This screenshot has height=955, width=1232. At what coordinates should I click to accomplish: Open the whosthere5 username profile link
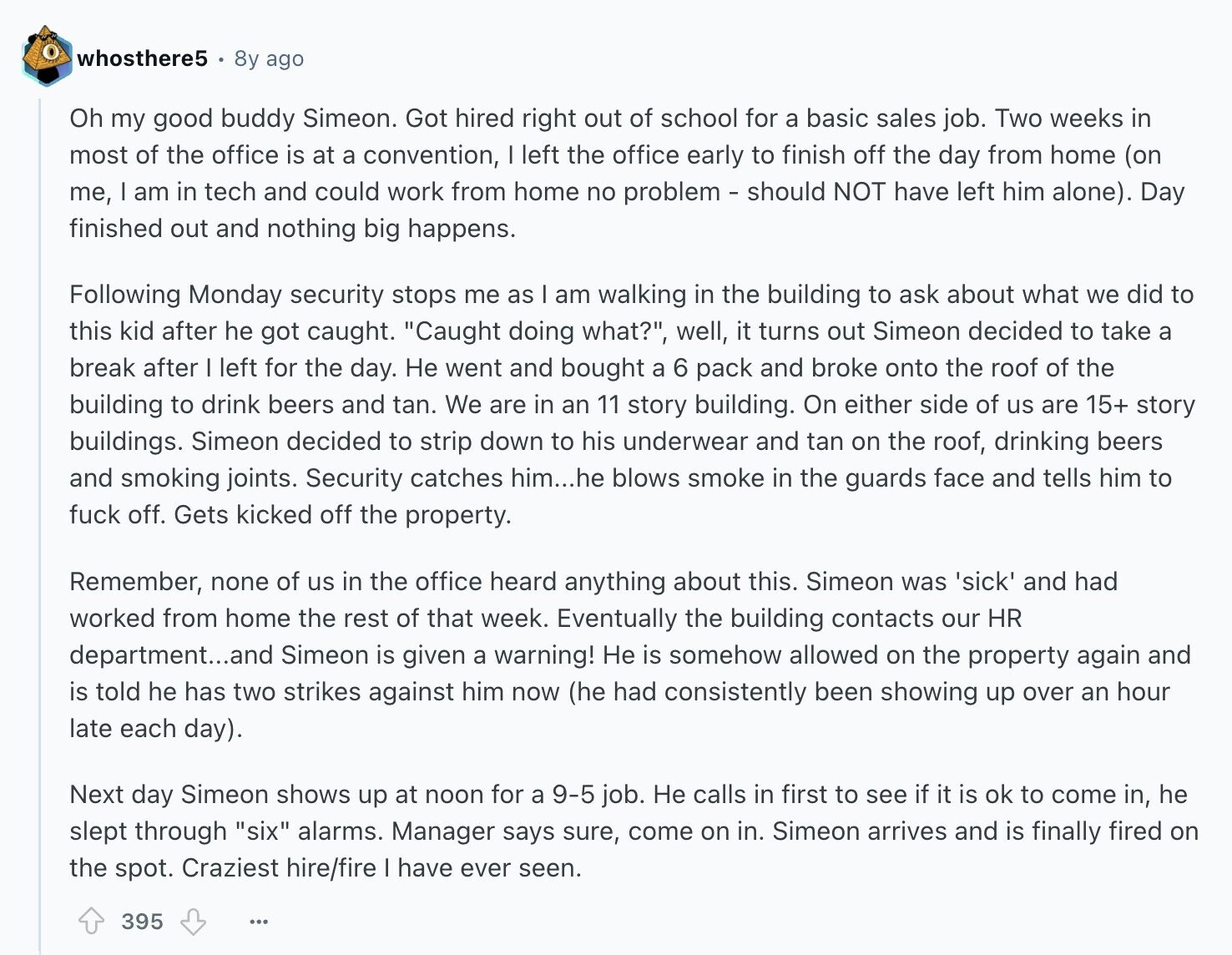pos(142,58)
